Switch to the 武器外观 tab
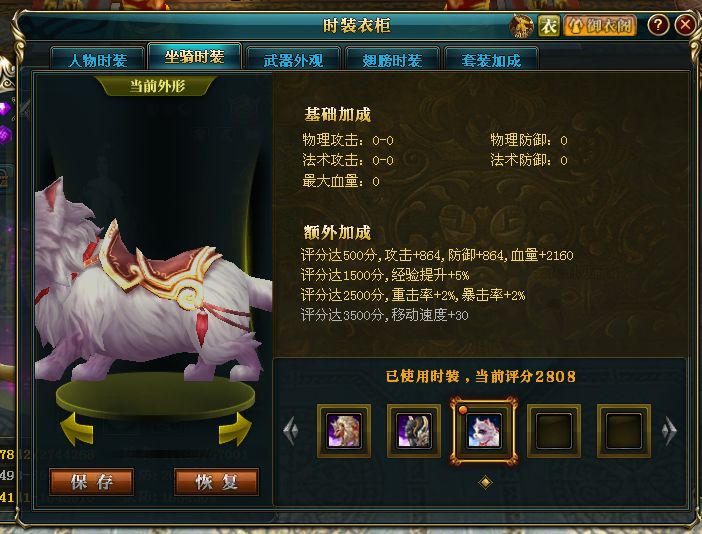Viewport: 702px width, 534px height. (293, 60)
